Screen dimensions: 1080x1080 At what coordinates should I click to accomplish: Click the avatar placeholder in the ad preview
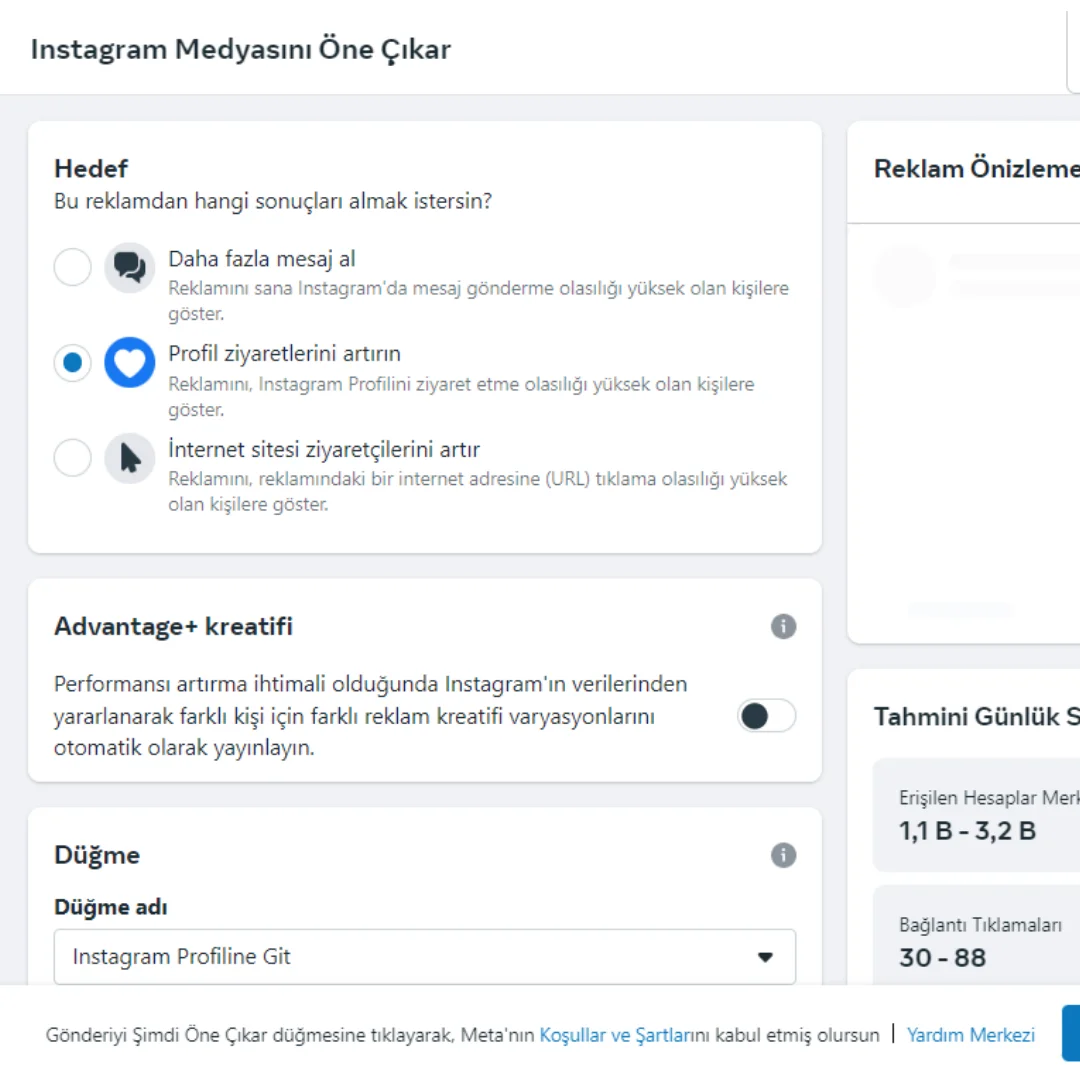905,276
